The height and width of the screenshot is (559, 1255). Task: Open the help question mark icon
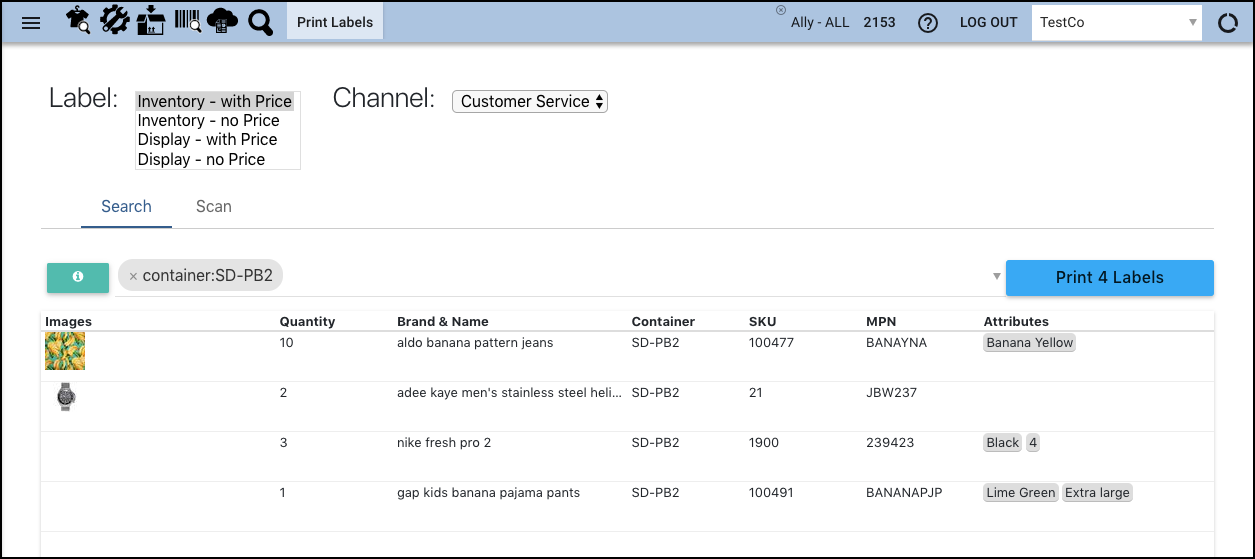click(928, 23)
